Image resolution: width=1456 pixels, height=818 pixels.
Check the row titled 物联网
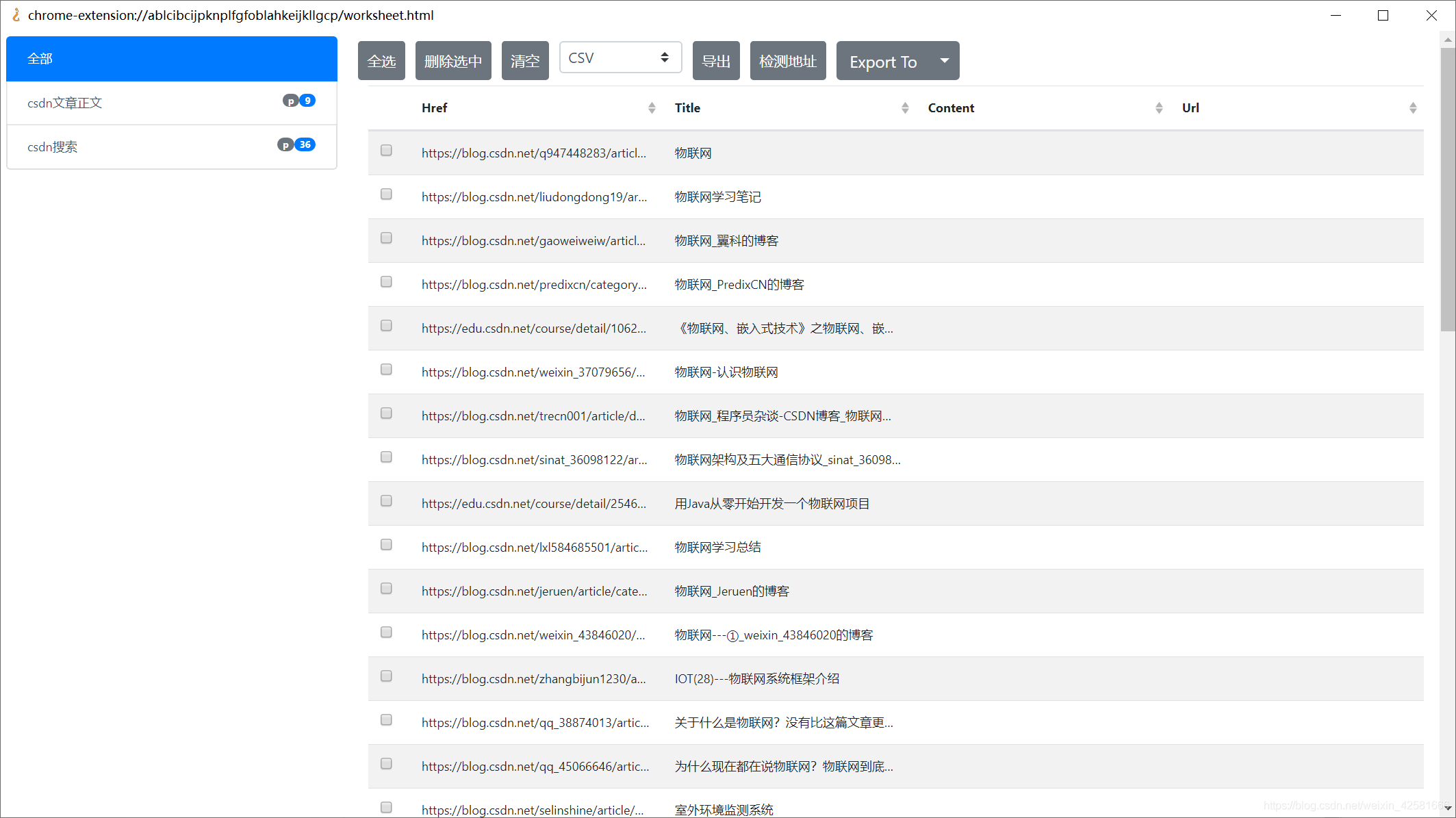point(386,151)
